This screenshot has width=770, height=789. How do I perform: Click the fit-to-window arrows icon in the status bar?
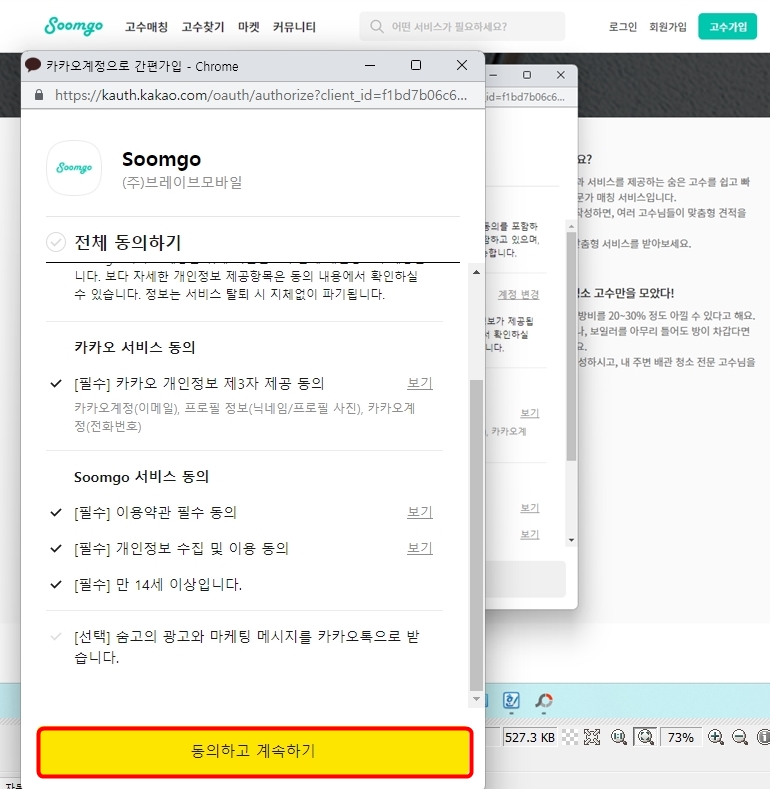click(x=592, y=737)
